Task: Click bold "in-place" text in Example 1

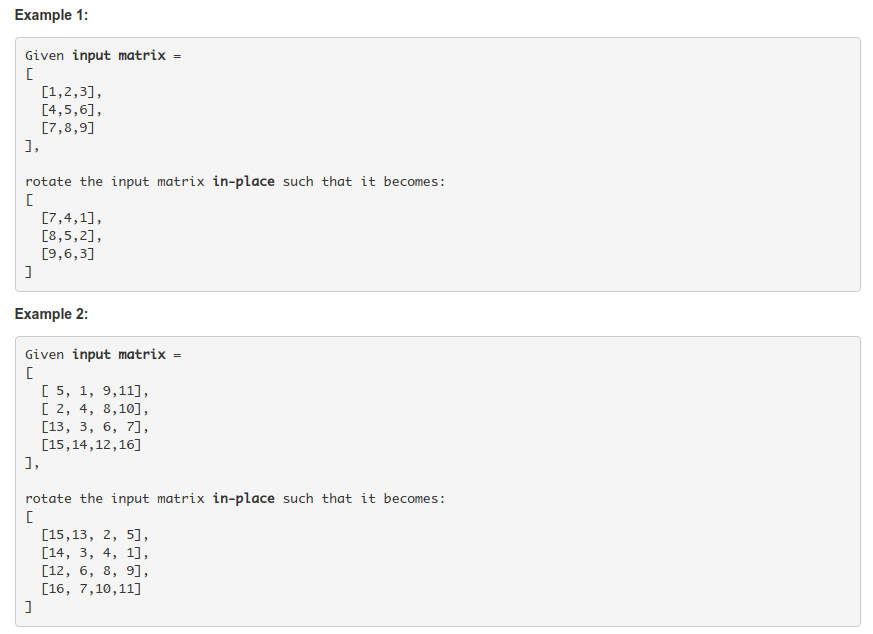Action: coord(243,182)
